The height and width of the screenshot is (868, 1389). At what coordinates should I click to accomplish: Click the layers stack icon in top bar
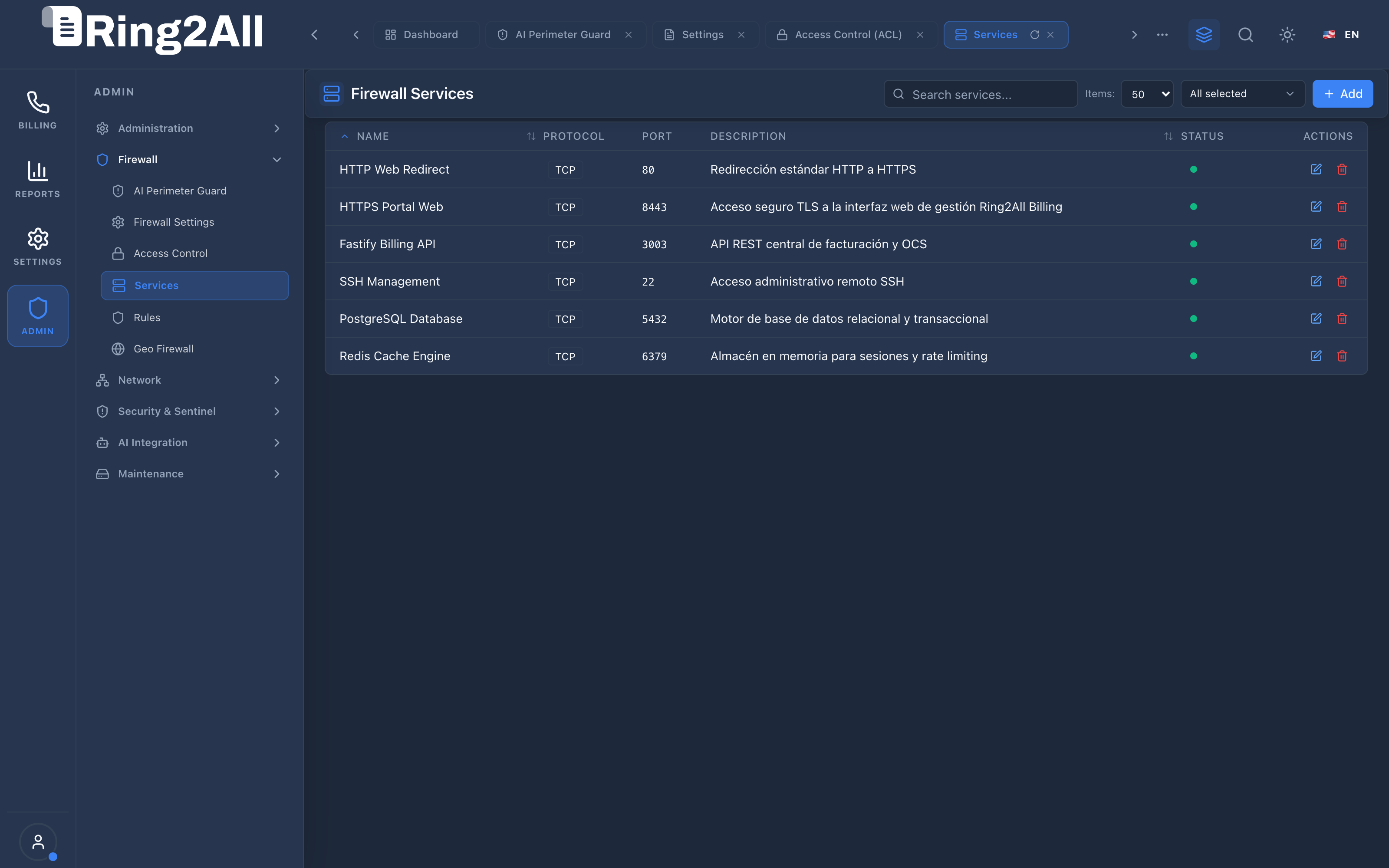click(x=1204, y=34)
